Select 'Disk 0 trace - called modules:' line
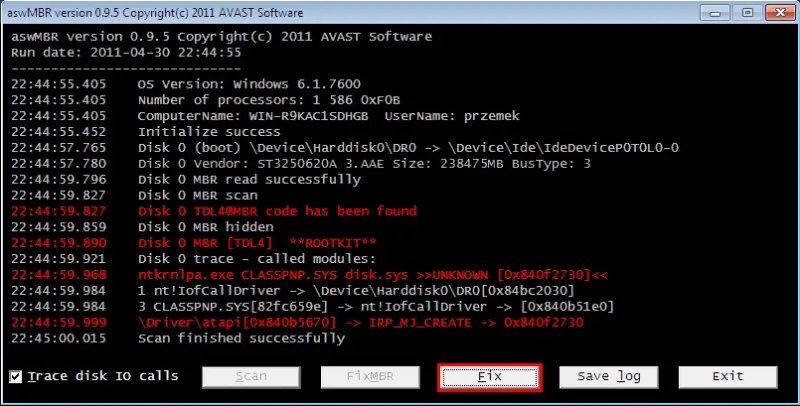 coord(194,259)
